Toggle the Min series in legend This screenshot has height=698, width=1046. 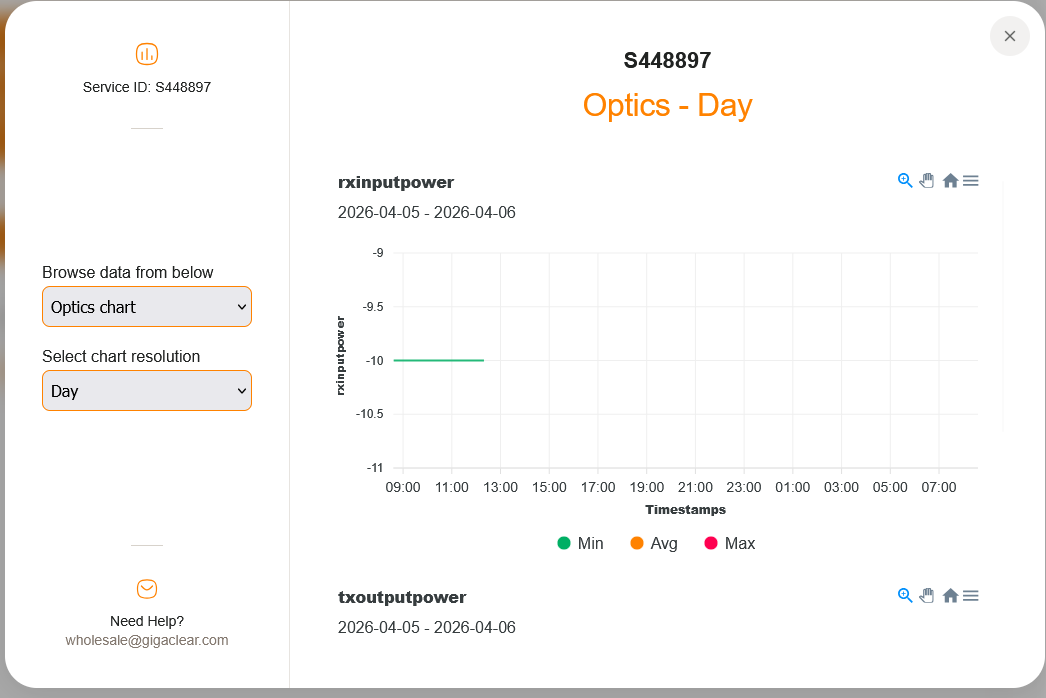pos(580,543)
